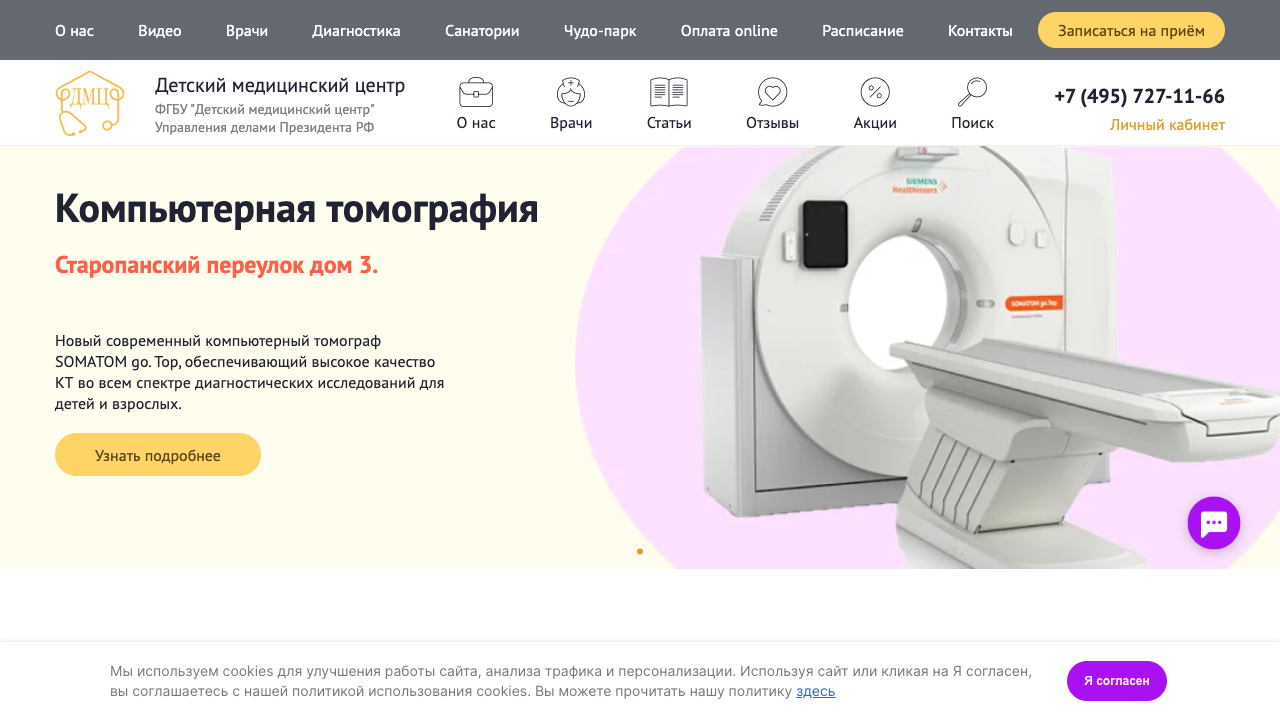Accept cookies with 'Я согласен'
The width and height of the screenshot is (1280, 720).
(x=1117, y=681)
